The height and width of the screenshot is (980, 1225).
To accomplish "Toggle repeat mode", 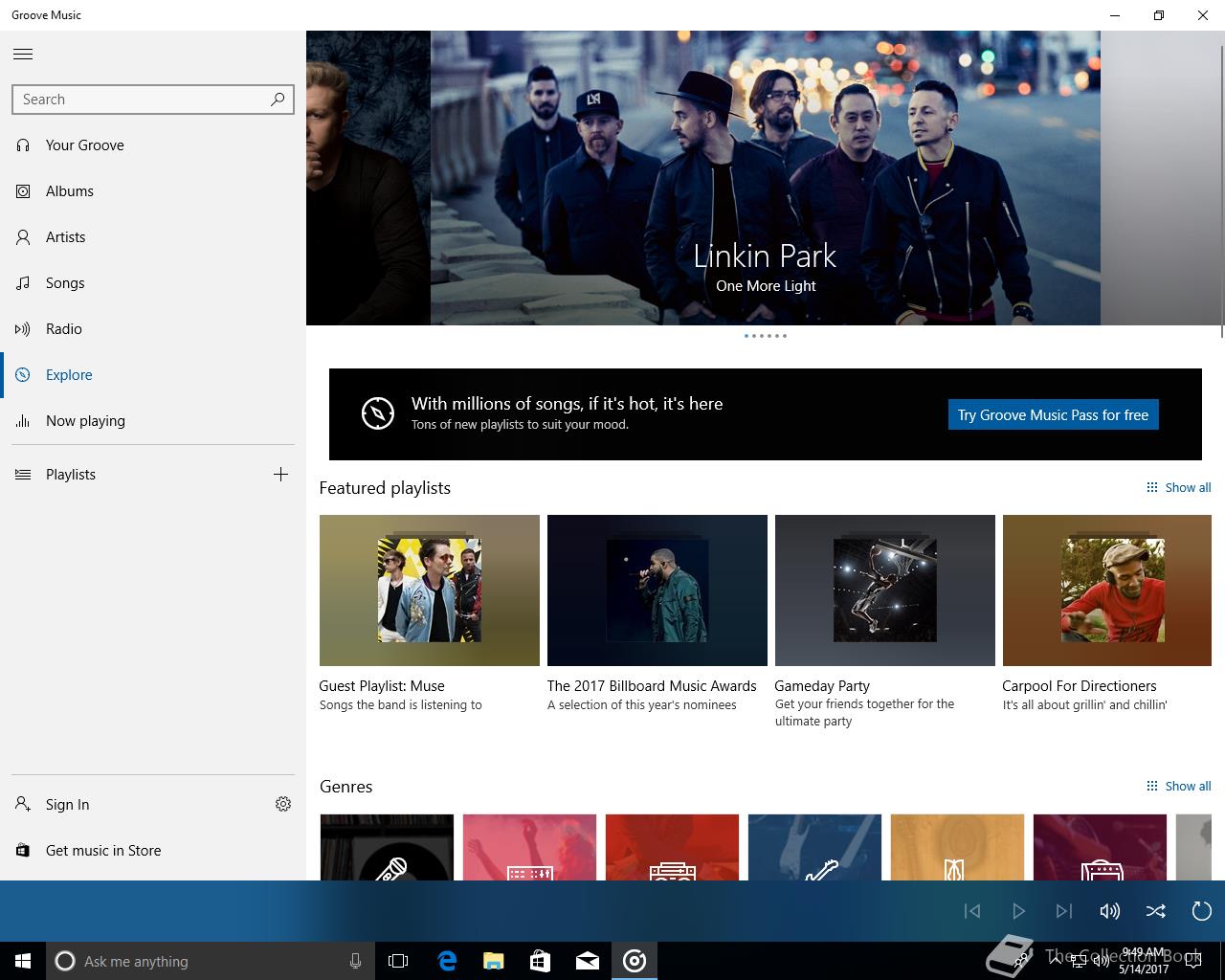I will (x=1202, y=911).
